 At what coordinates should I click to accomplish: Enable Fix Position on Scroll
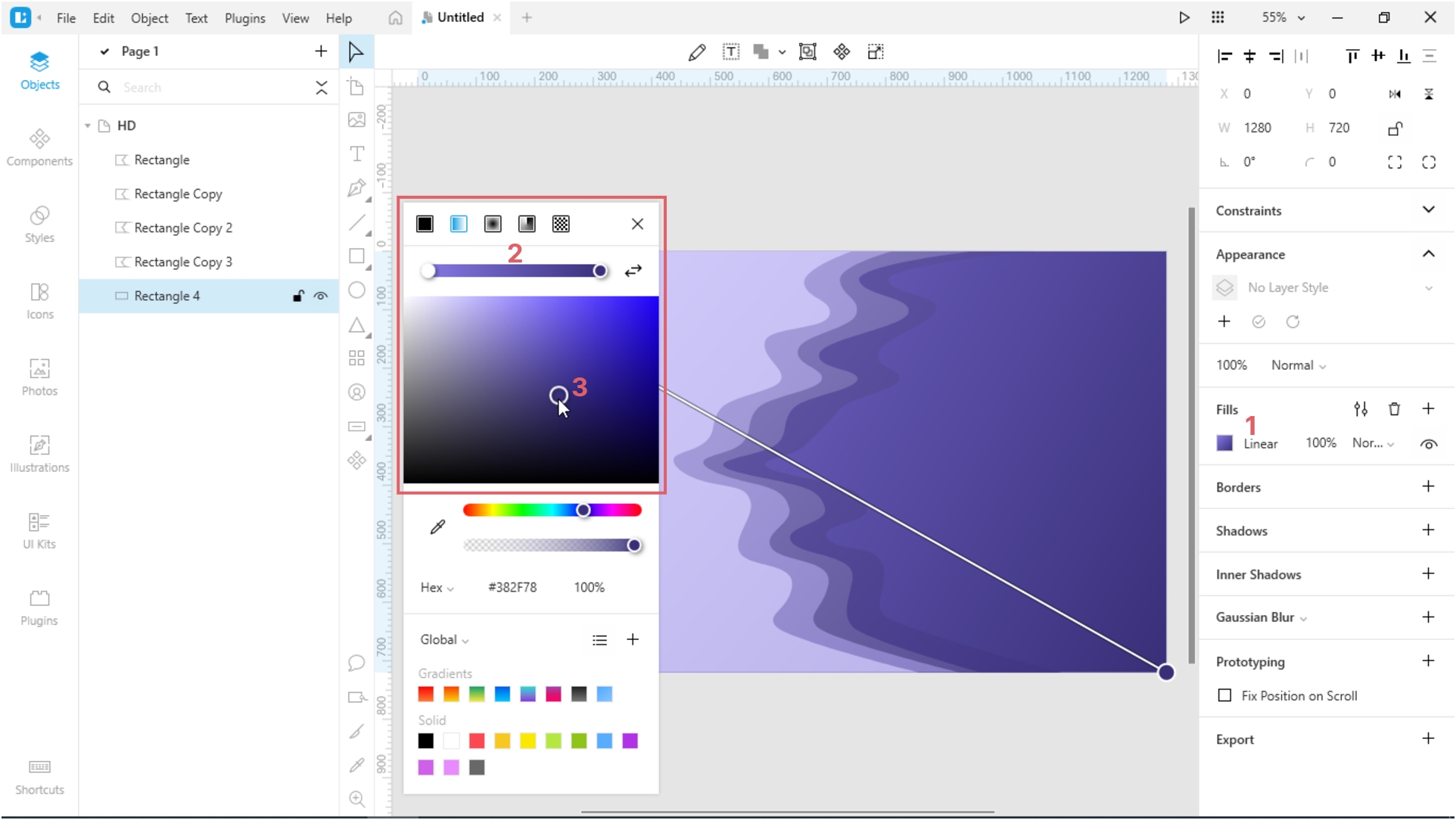coord(1224,696)
